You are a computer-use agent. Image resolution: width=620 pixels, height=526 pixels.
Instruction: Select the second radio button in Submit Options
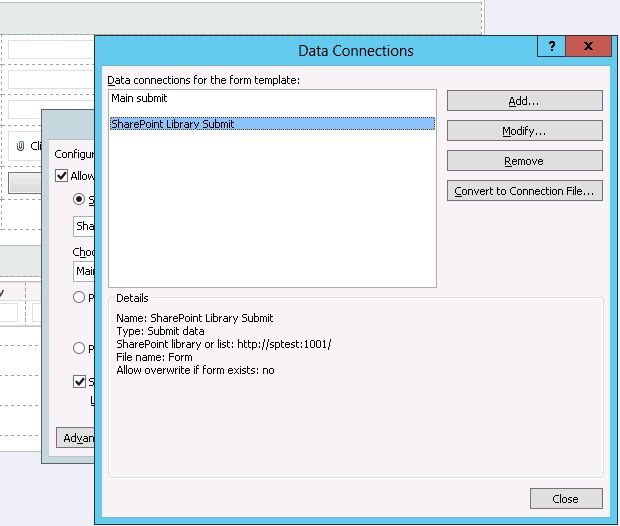(79, 297)
